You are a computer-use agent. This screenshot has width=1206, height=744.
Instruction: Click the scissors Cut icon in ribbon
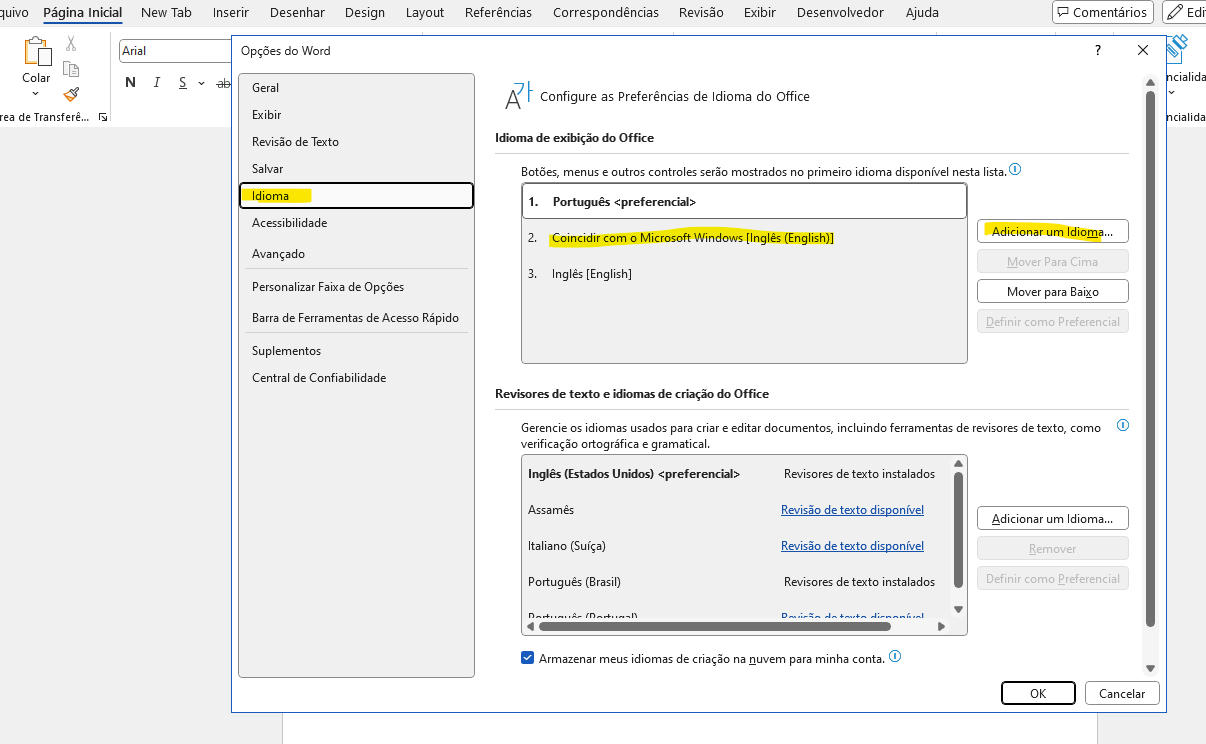[71, 44]
